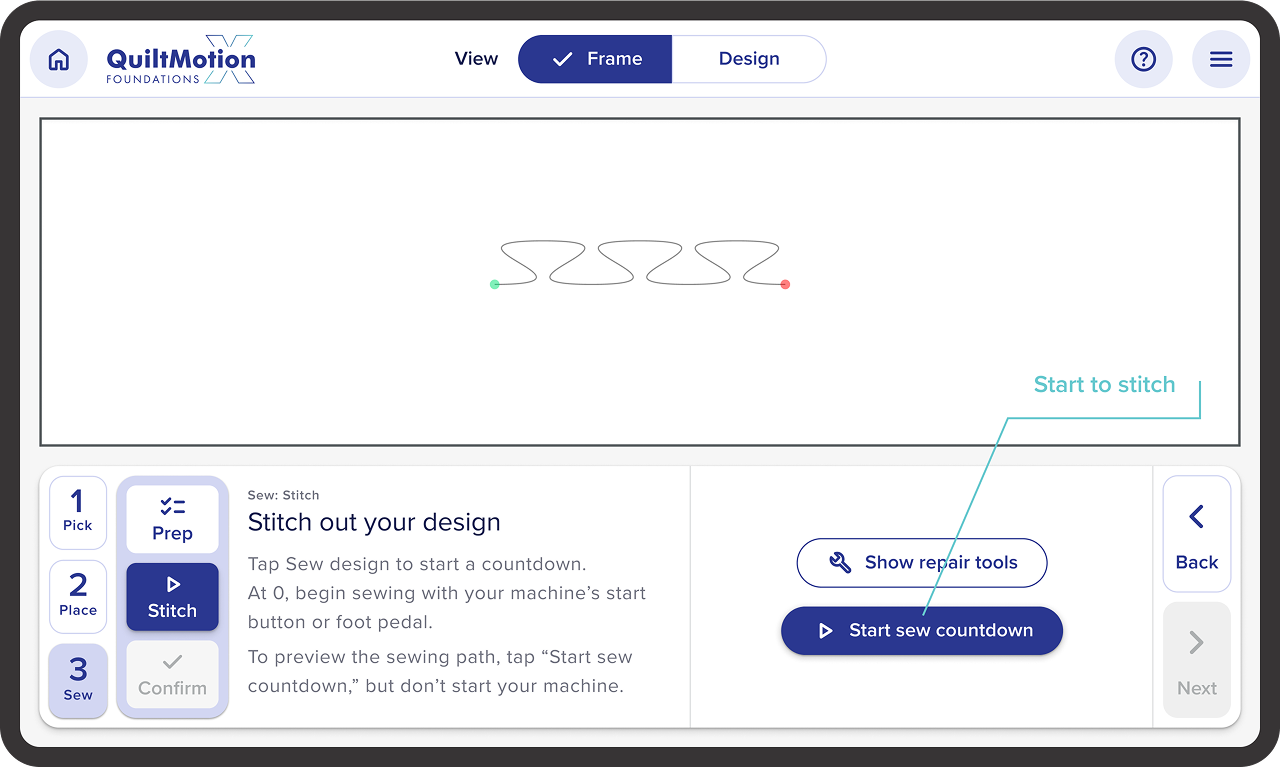The width and height of the screenshot is (1280, 767).
Task: Click the play icon in Start sew countdown
Action: pos(826,631)
